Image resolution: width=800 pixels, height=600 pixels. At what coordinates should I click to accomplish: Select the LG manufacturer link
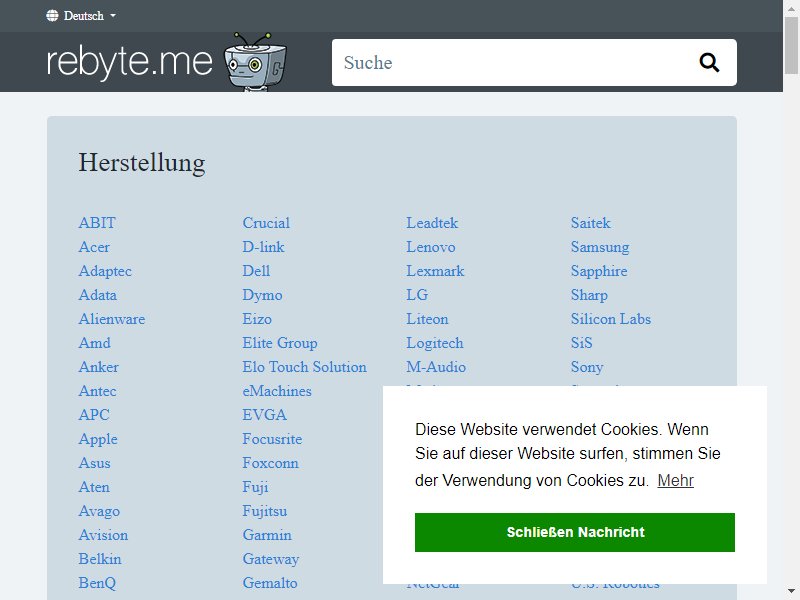(x=417, y=295)
